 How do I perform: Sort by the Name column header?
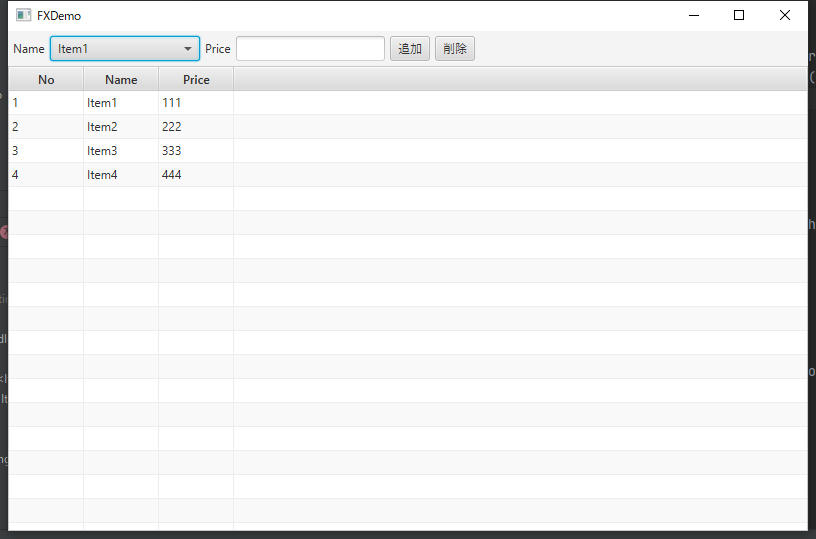pos(121,80)
